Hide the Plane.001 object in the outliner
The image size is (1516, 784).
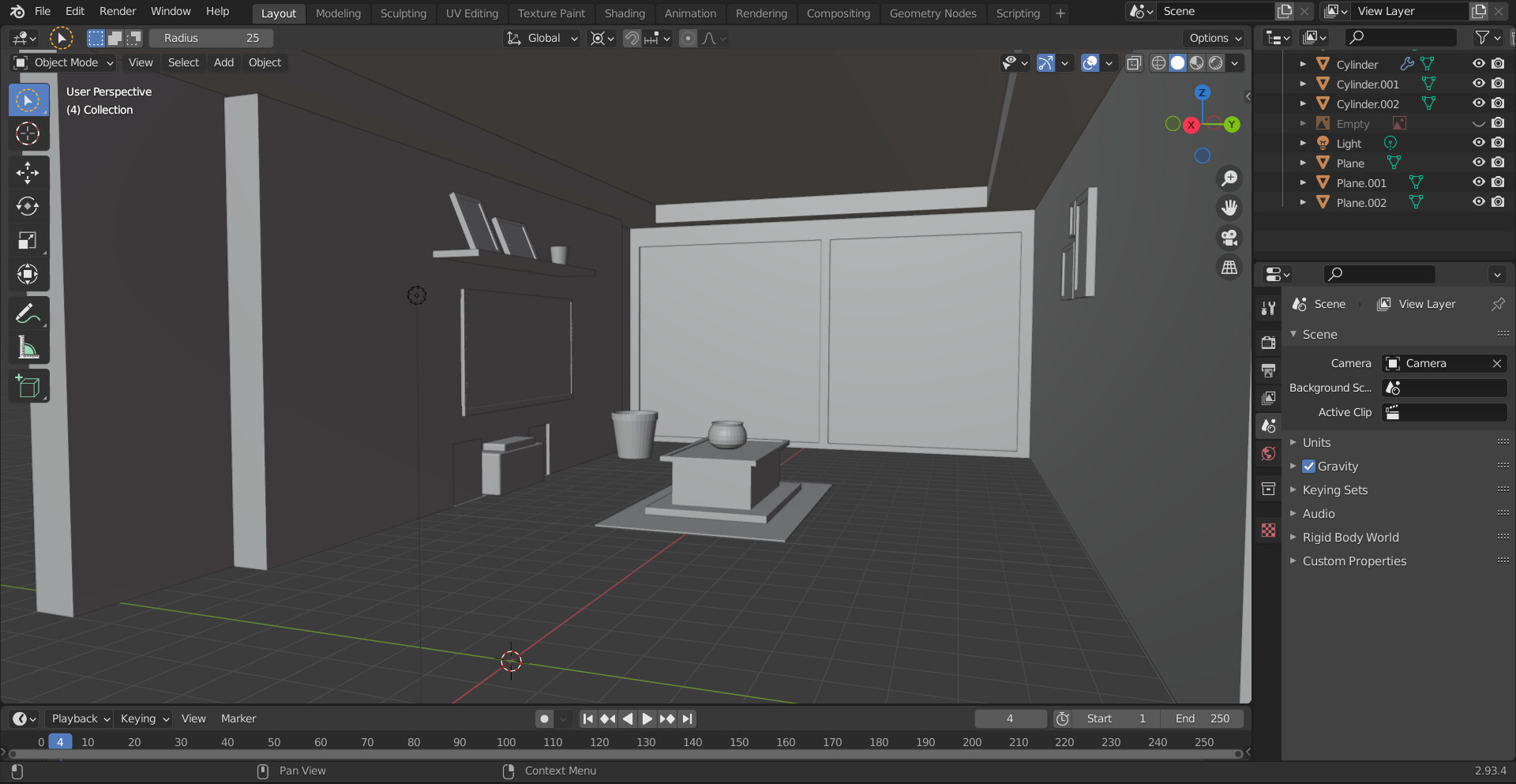(x=1479, y=182)
